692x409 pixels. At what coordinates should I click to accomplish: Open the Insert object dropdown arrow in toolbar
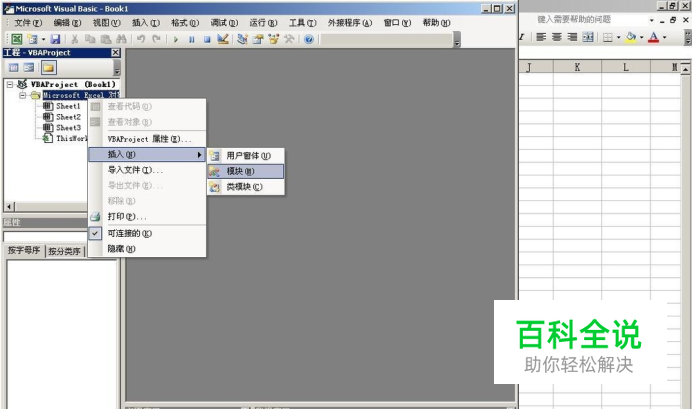tap(43, 40)
